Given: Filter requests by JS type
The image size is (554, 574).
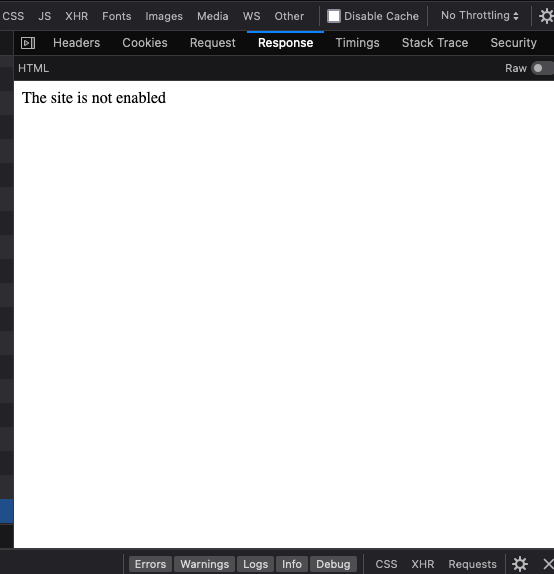Looking at the screenshot, I should coord(45,16).
